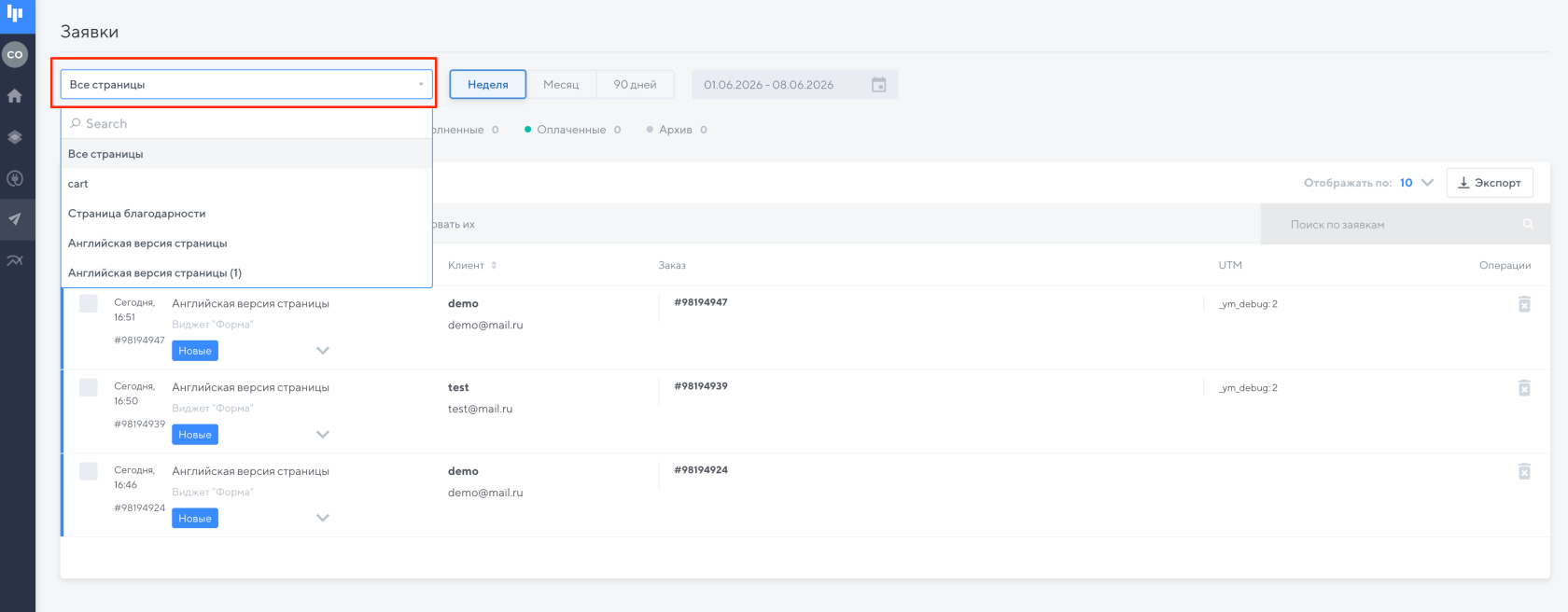Click client name test
1568x612 pixels.
[x=458, y=387]
